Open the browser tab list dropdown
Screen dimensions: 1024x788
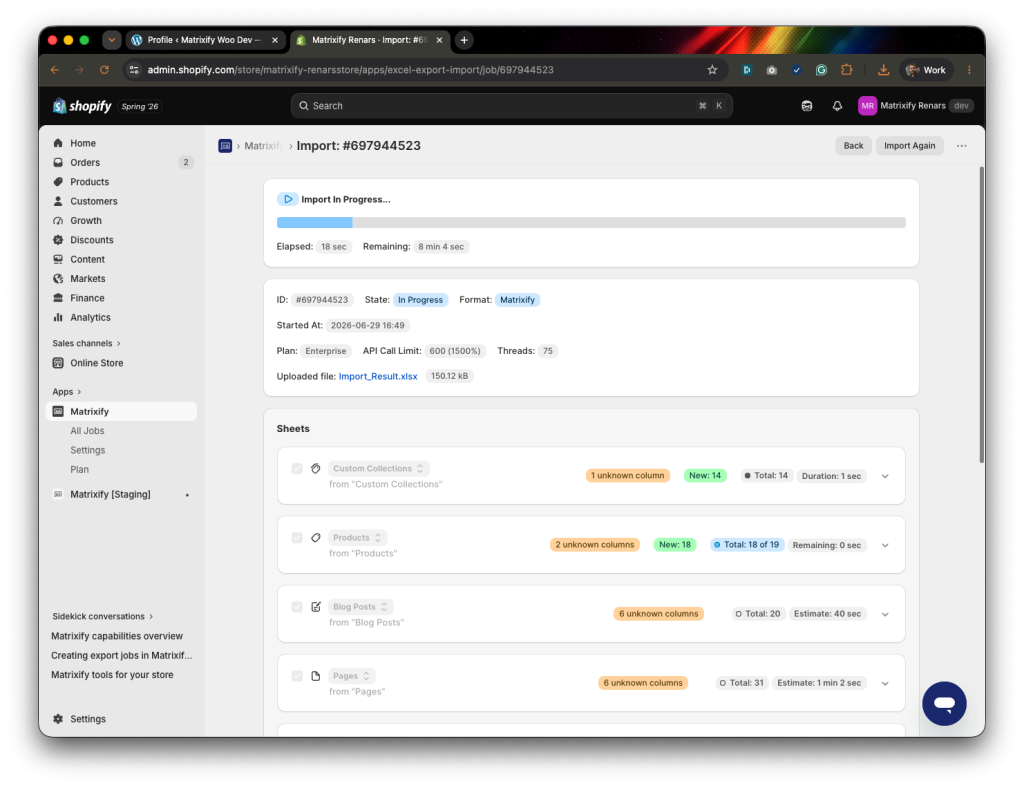point(112,40)
